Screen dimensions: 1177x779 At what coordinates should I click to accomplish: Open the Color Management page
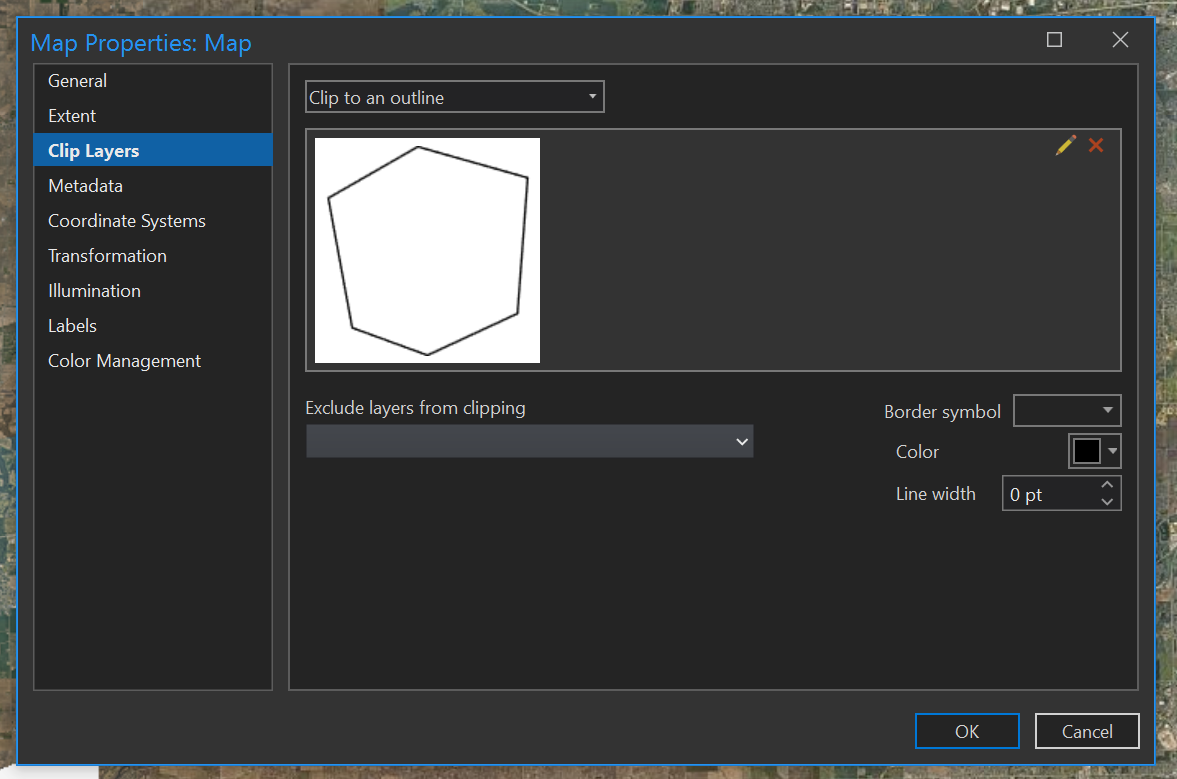click(x=124, y=360)
